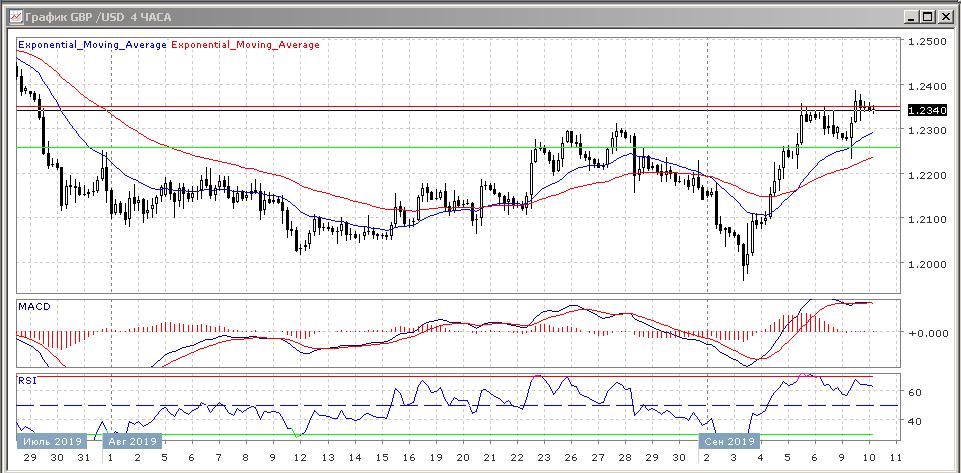The image size is (961, 473).
Task: Click the MACD indicator label
Action: pos(34,305)
